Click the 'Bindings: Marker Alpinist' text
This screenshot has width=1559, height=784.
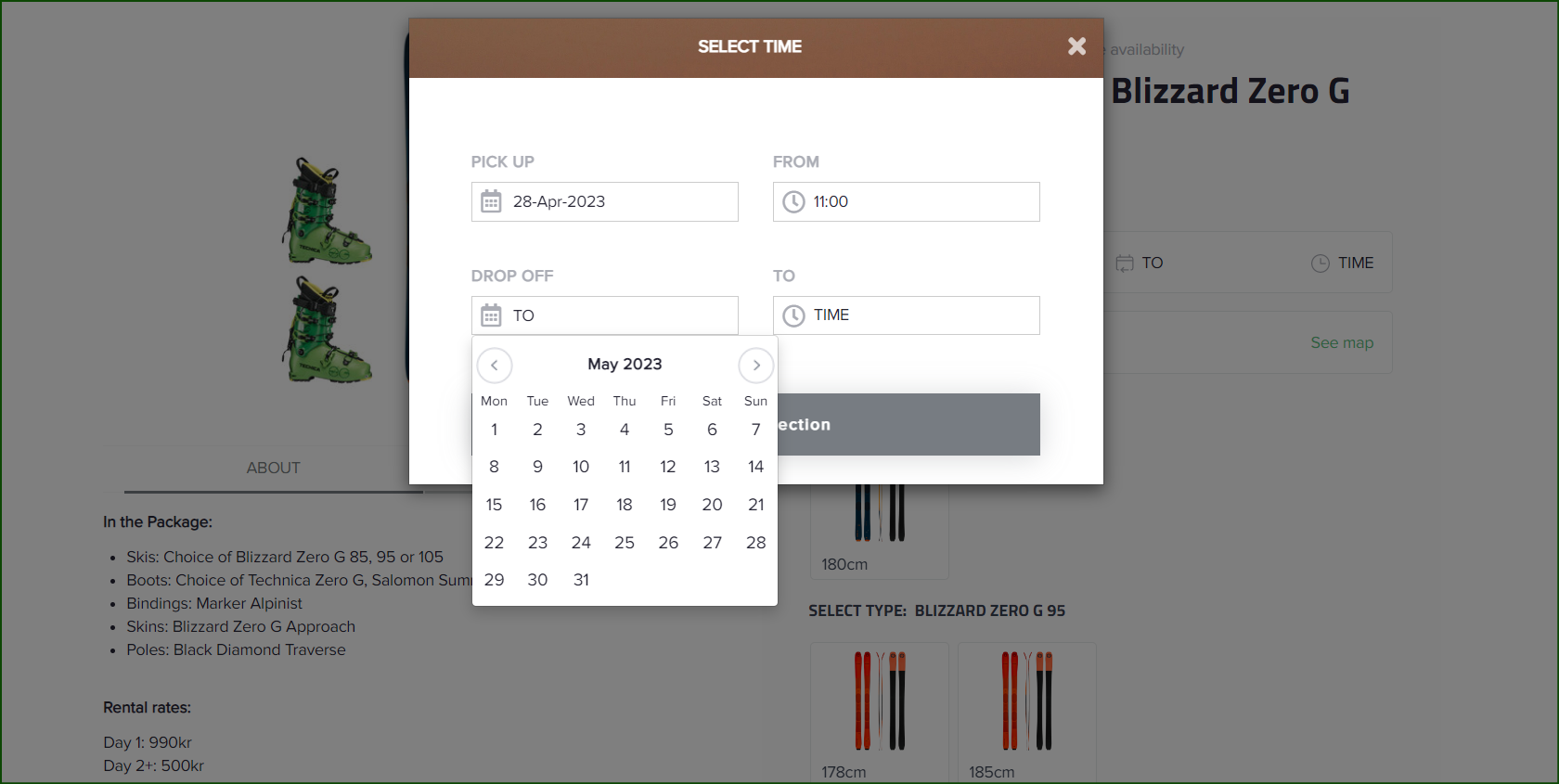tap(214, 603)
